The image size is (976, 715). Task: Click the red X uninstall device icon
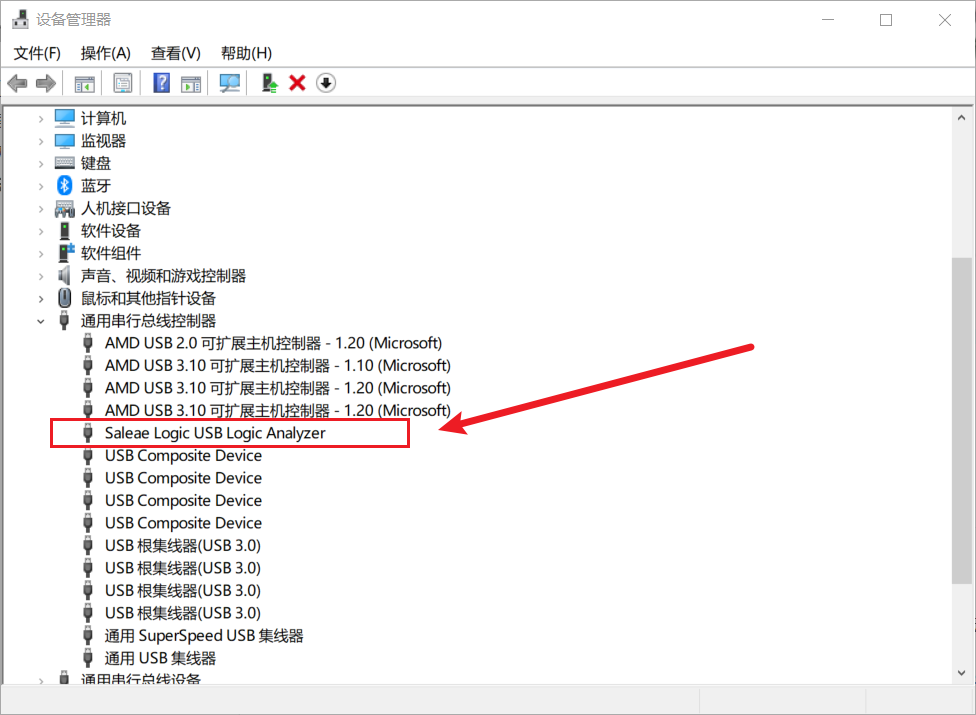(x=298, y=83)
